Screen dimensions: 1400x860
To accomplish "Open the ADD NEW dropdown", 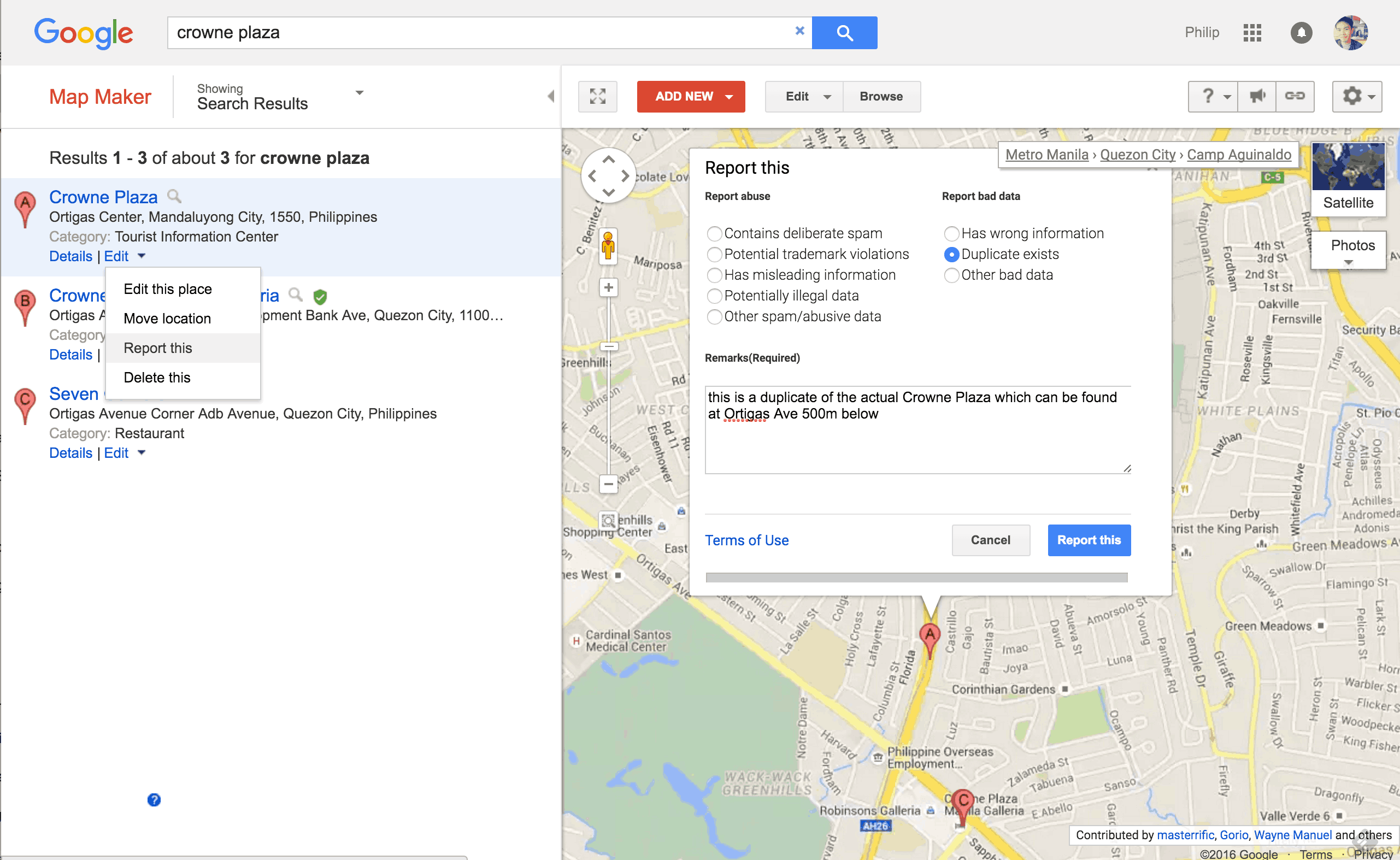I will tap(691, 97).
